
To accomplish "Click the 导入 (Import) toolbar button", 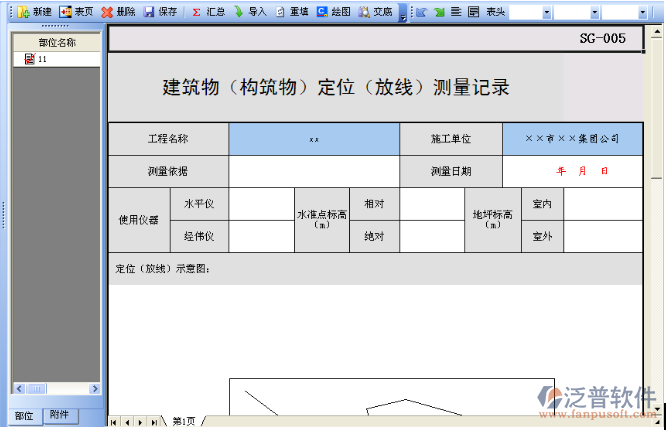I will click(x=250, y=12).
